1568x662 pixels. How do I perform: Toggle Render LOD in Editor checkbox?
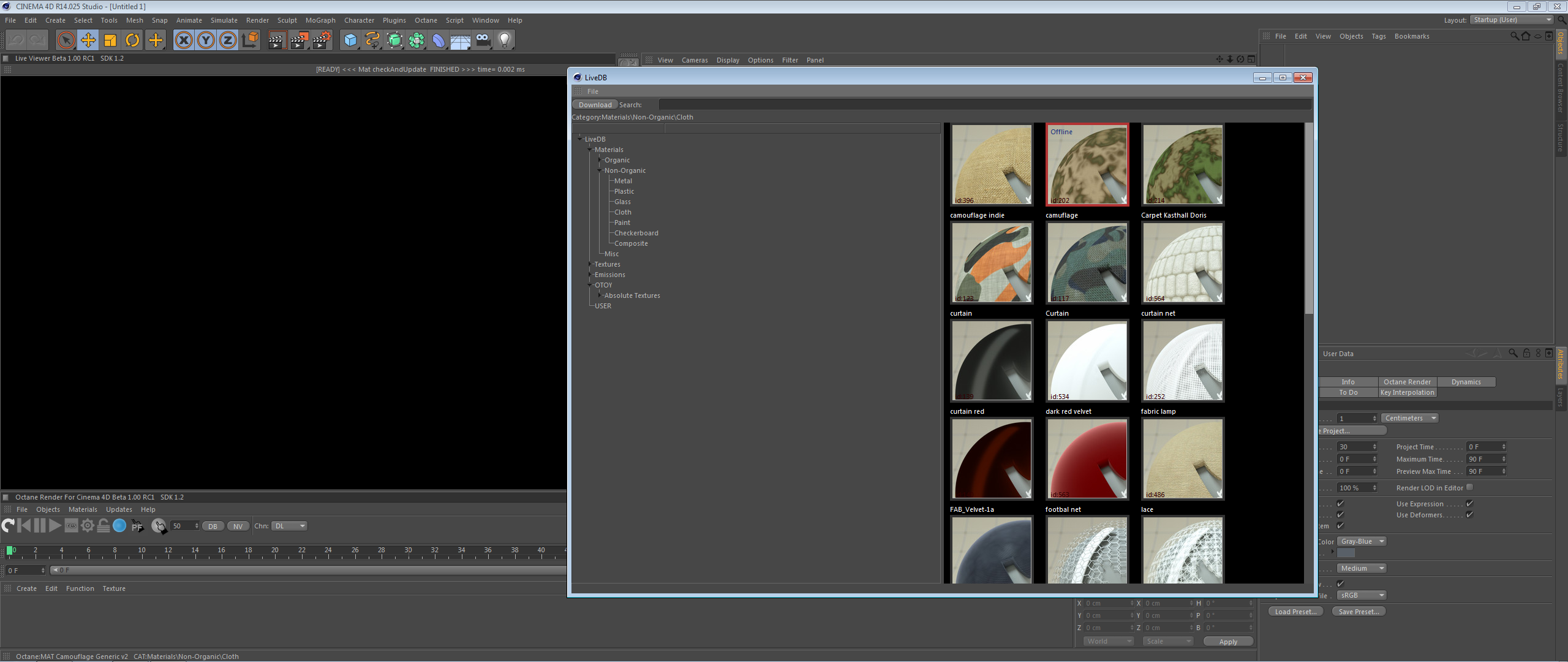pyautogui.click(x=1469, y=487)
